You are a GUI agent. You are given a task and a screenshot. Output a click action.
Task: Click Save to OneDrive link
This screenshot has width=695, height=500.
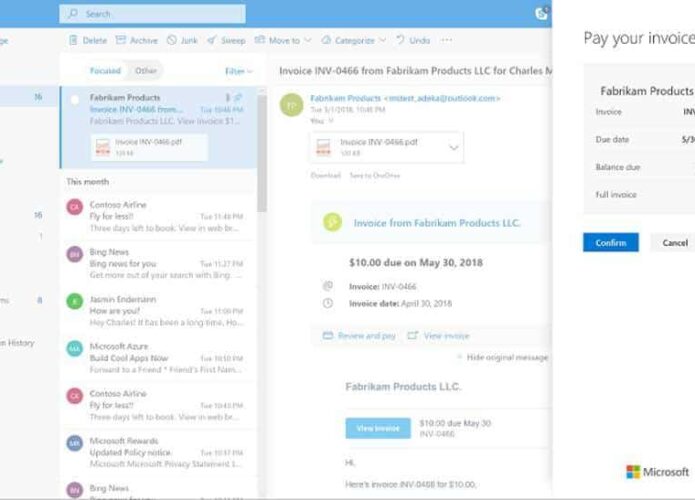click(x=375, y=176)
